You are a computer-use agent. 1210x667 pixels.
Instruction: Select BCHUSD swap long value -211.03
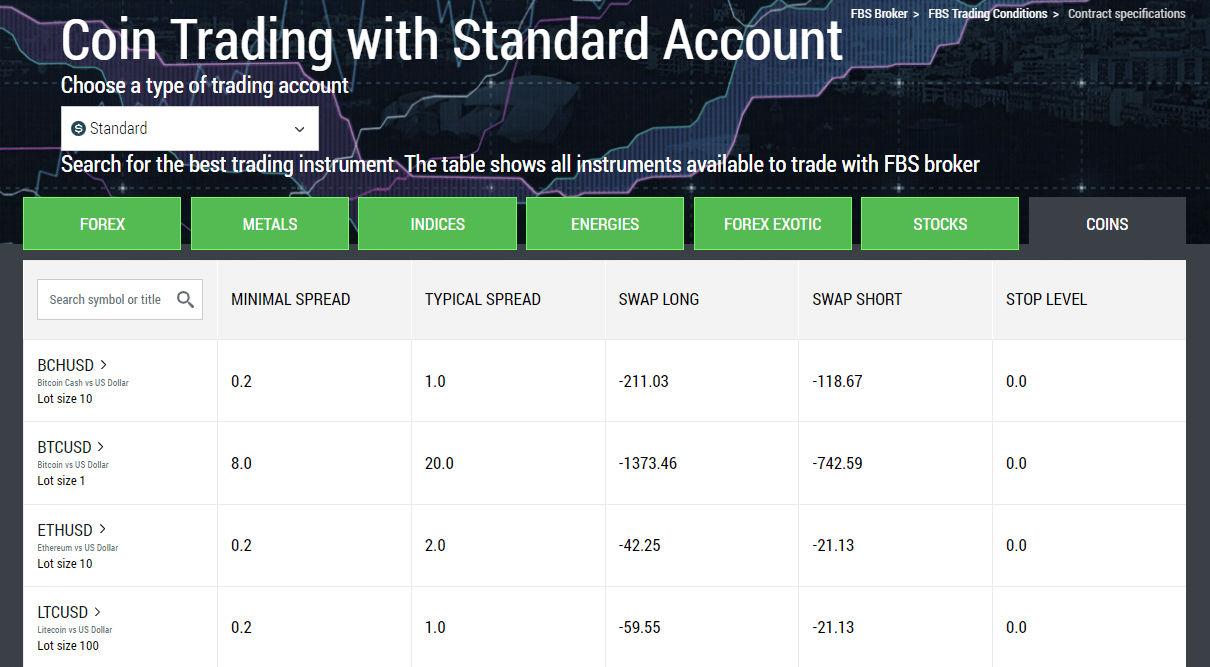coord(644,381)
